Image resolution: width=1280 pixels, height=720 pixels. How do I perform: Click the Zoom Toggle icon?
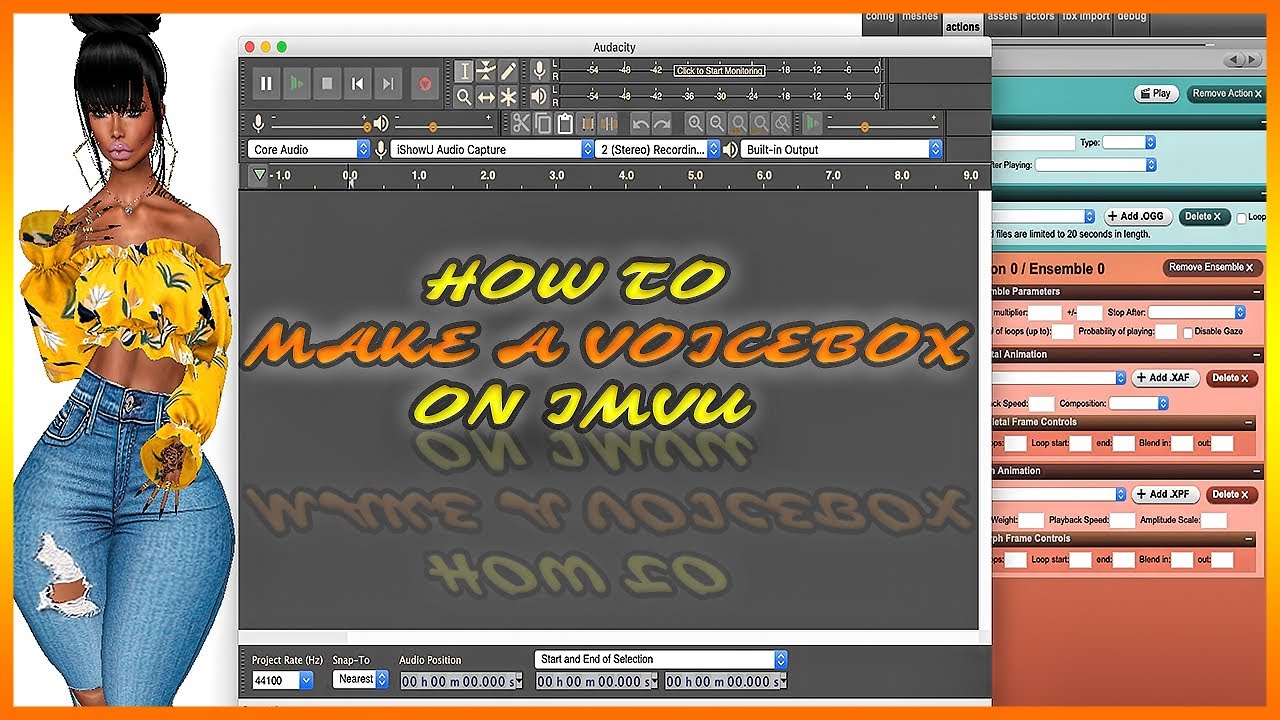tap(782, 123)
